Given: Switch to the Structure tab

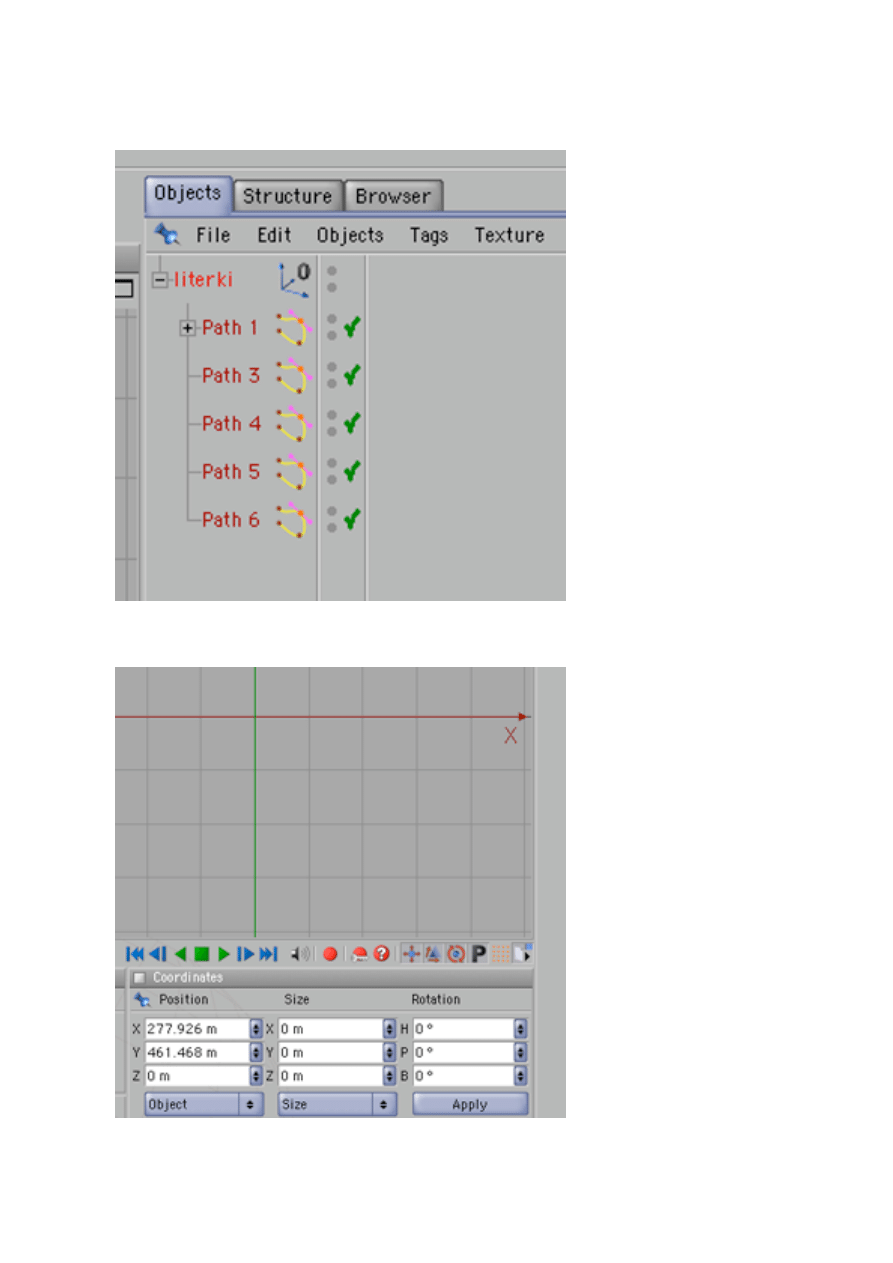Looking at the screenshot, I should click(x=287, y=196).
